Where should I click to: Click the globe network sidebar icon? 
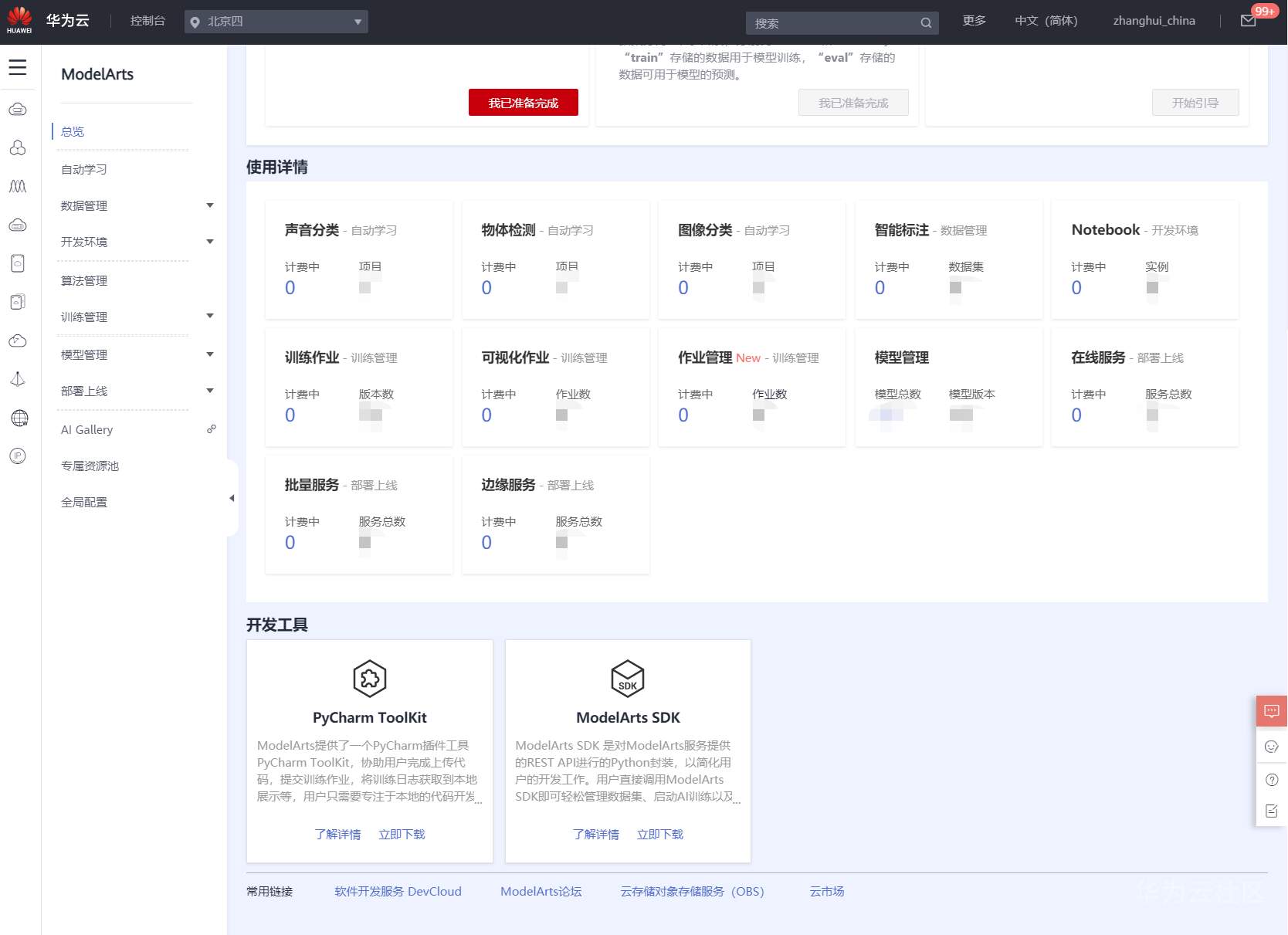pos(19,418)
